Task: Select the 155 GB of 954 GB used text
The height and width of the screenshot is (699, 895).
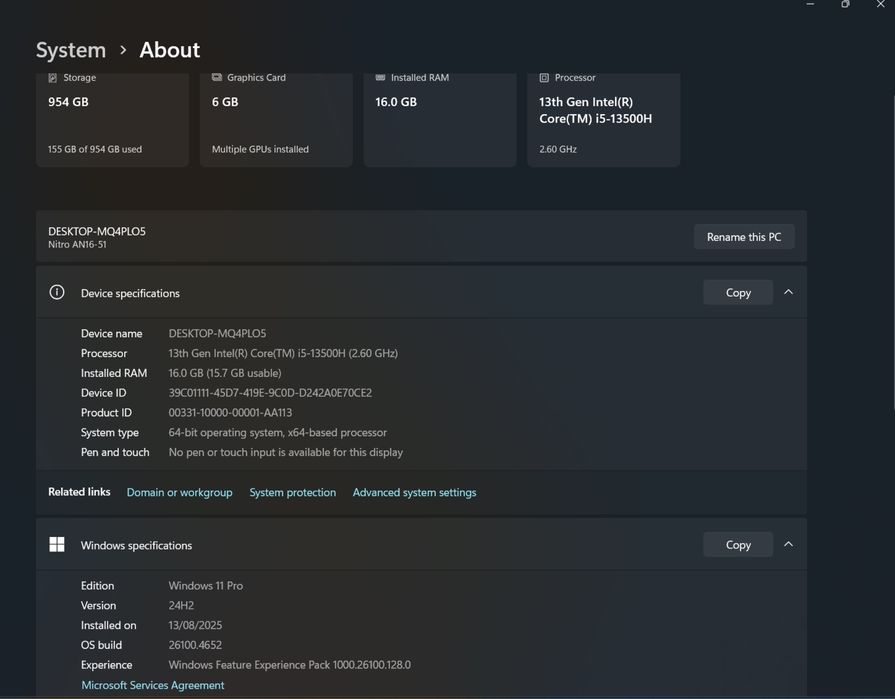Action: 95,149
